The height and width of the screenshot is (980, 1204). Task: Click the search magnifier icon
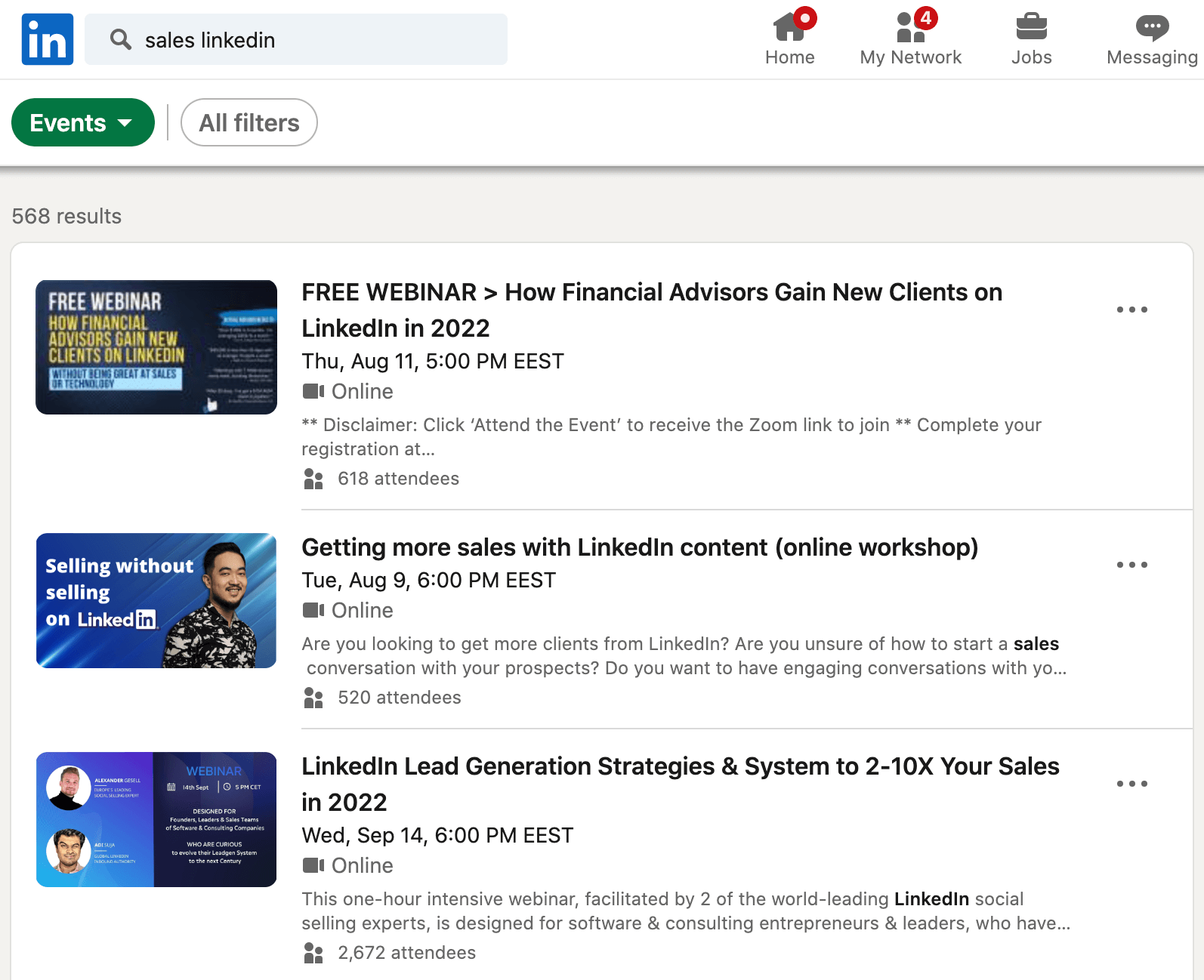121,39
